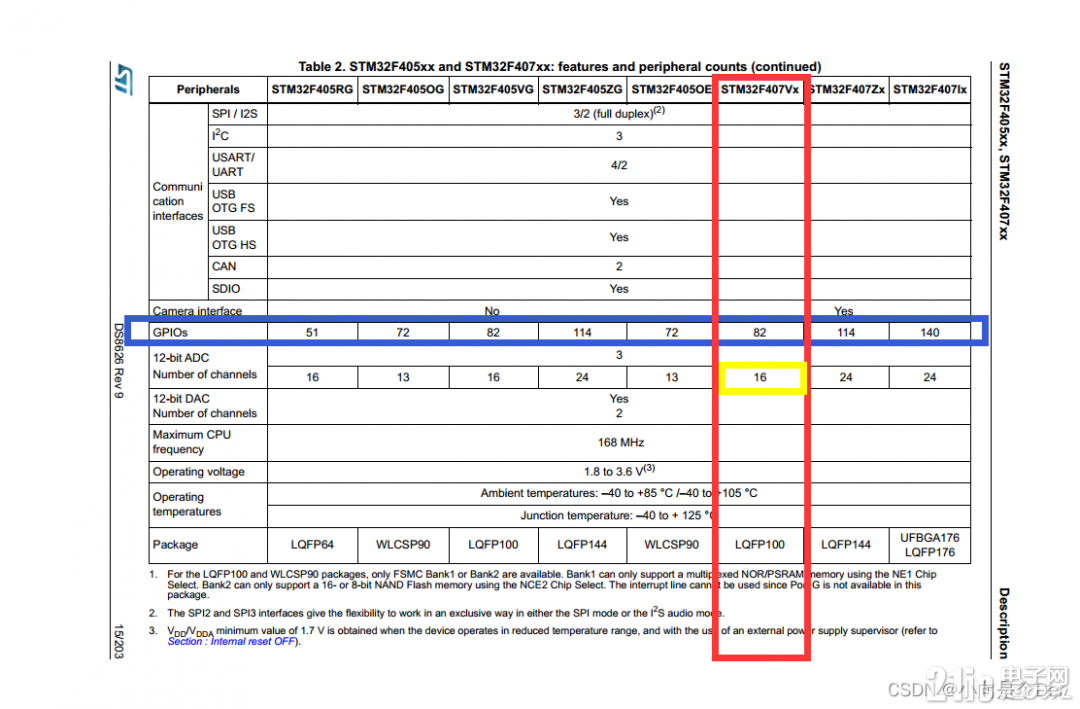
Task: Click the ST logo at the page corner
Action: click(123, 79)
